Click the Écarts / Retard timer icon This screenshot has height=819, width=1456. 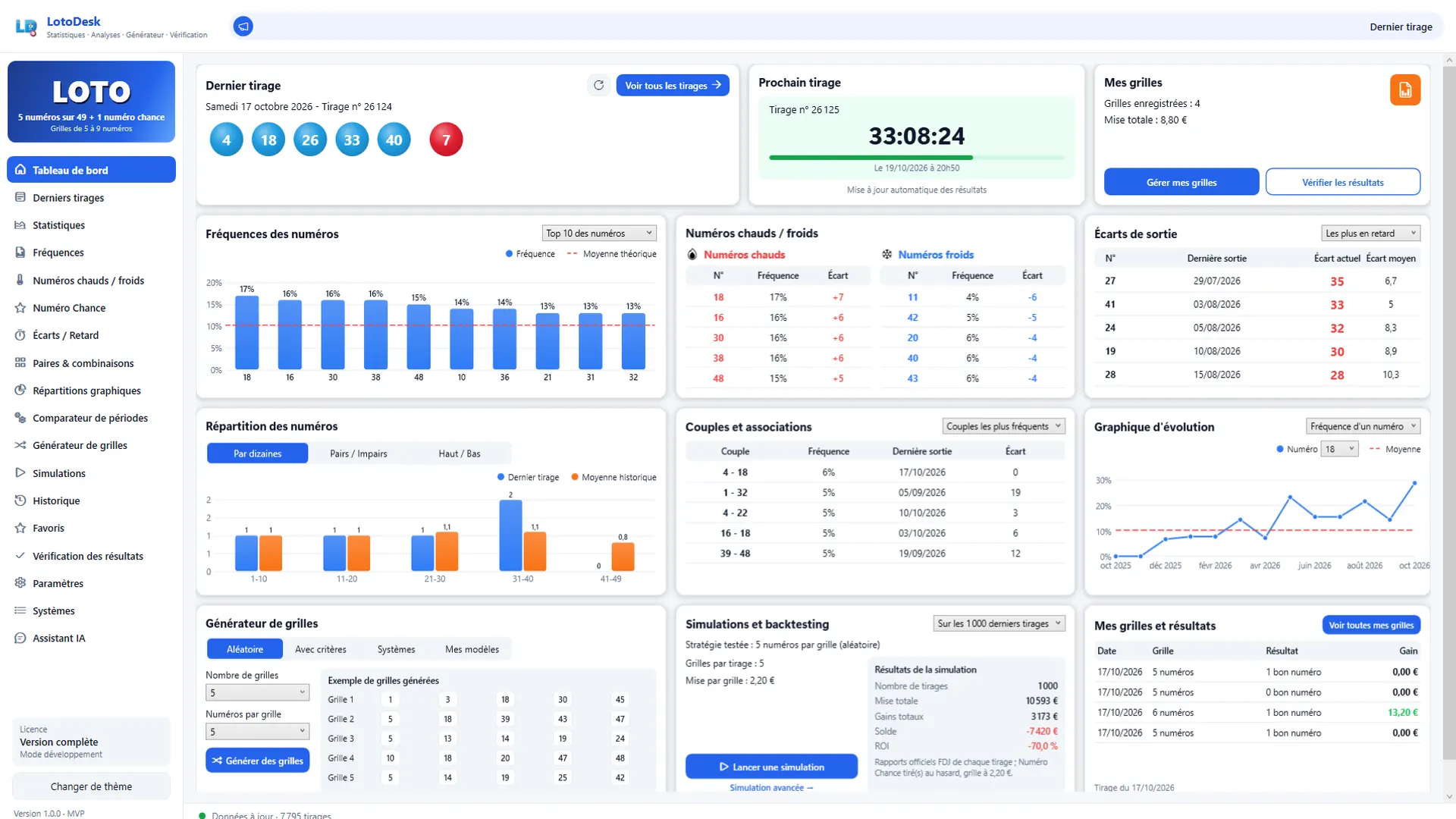tap(20, 335)
